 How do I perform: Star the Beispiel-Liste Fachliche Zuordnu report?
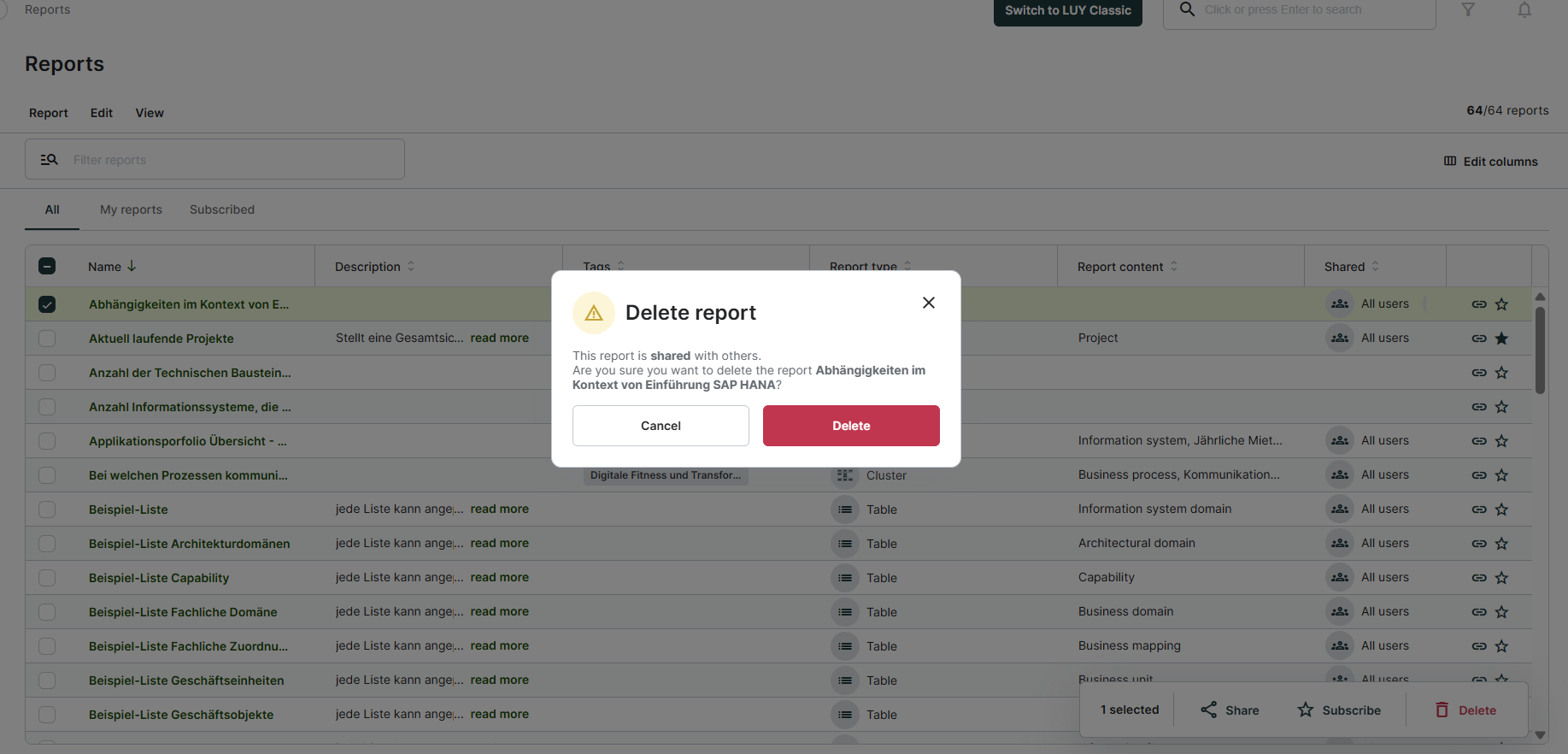click(1501, 646)
